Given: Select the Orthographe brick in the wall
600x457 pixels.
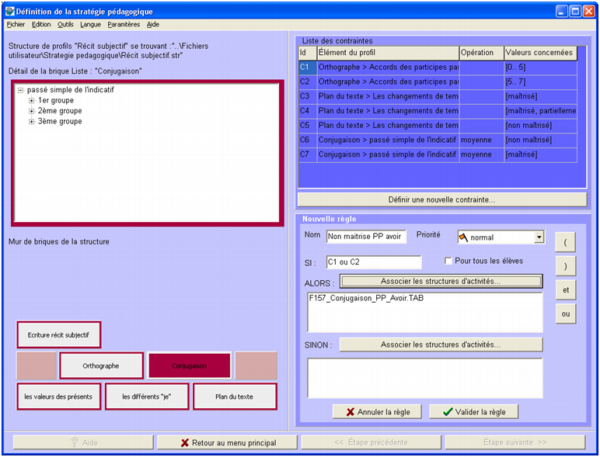Looking at the screenshot, I should click(101, 366).
